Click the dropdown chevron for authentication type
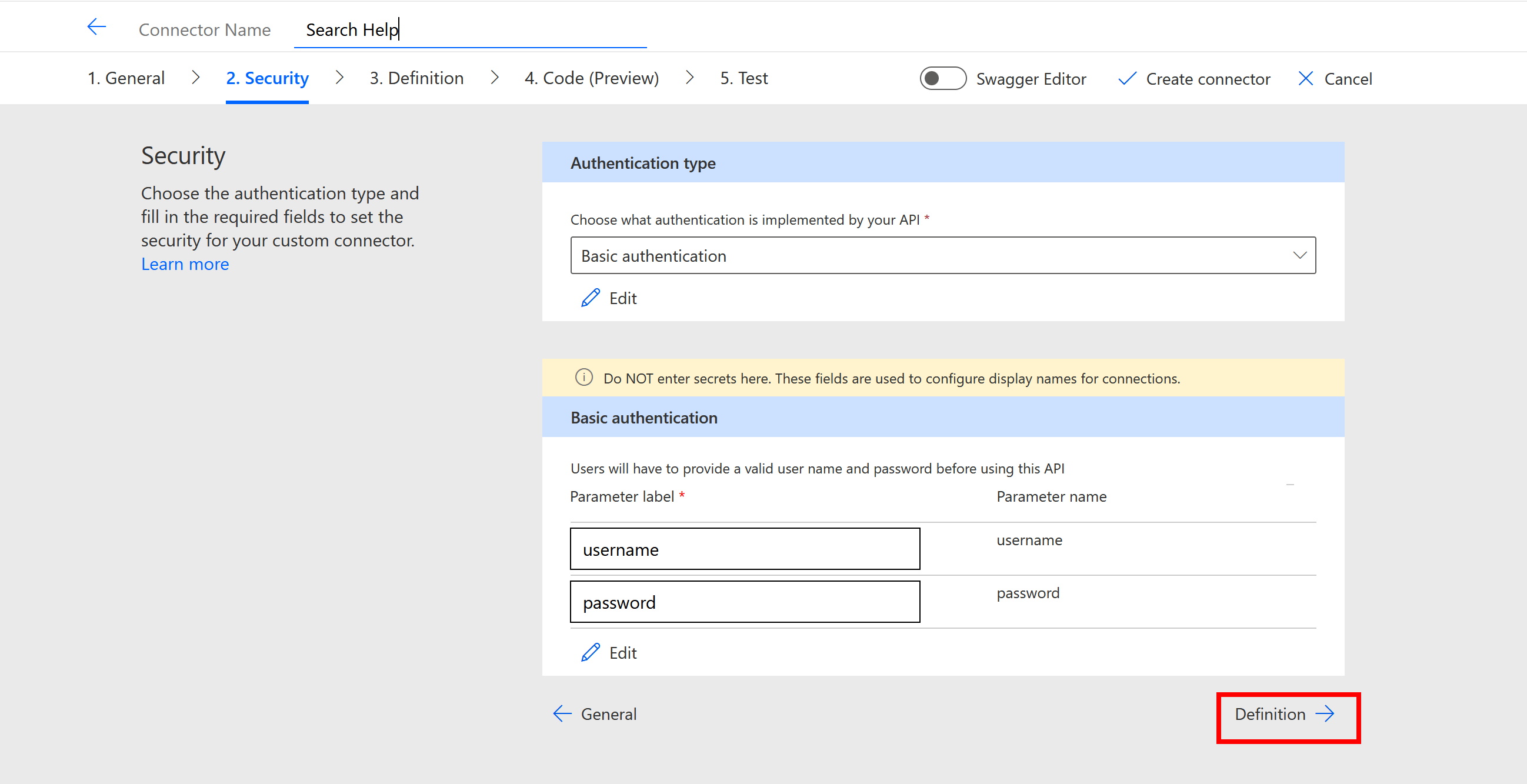Viewport: 1527px width, 784px height. click(x=1299, y=255)
